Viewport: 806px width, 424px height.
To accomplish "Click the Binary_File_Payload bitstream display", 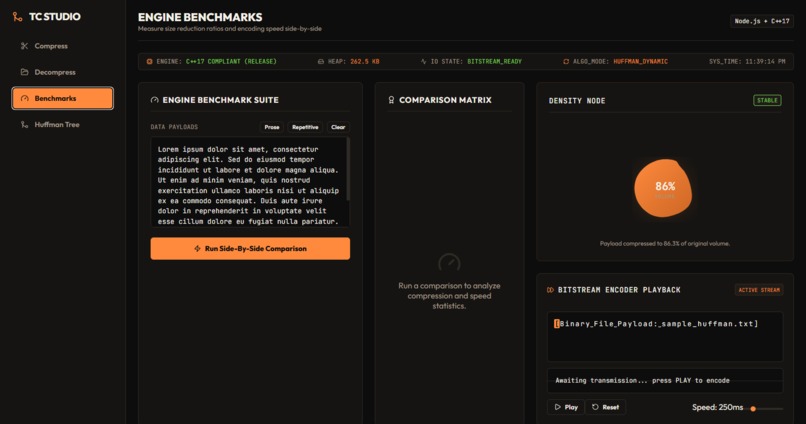I will [665, 336].
